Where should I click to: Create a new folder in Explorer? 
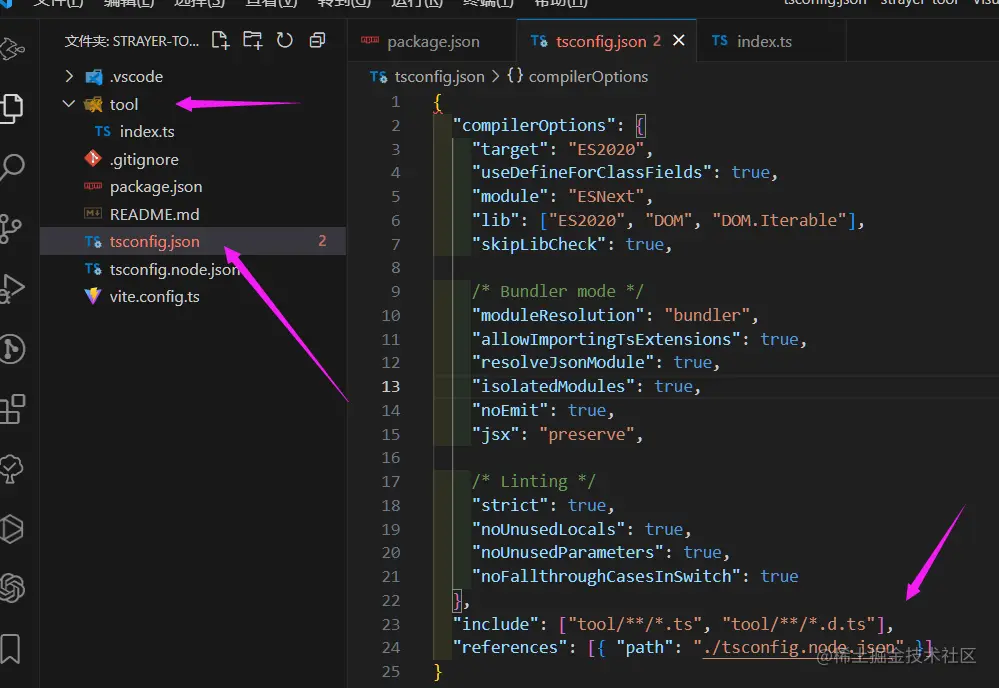[x=253, y=41]
